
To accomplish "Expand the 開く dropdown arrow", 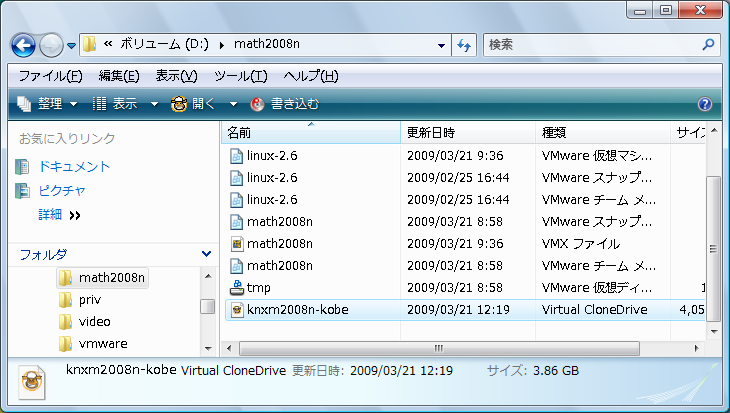I will click(233, 104).
